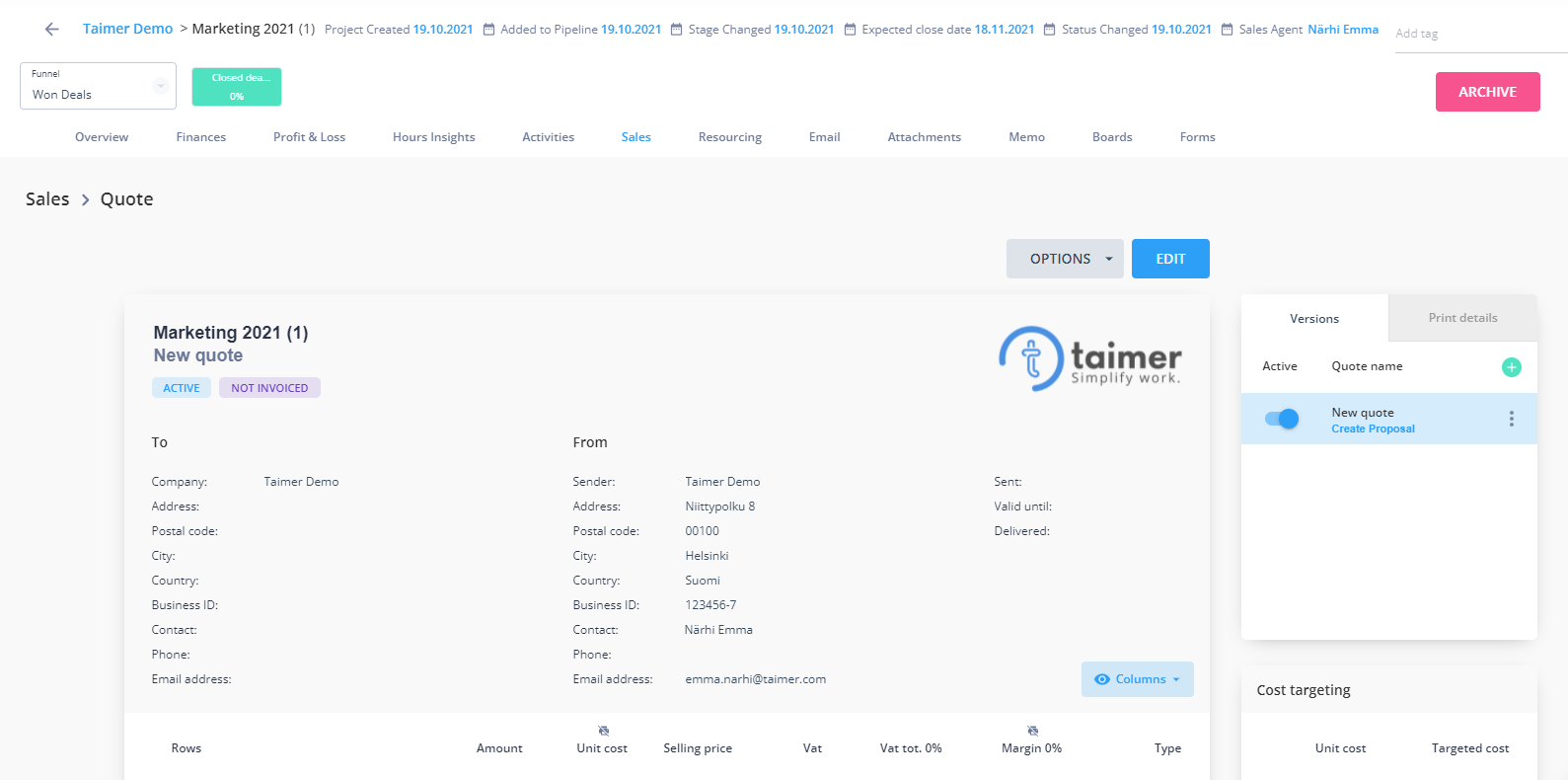Click the taimer logo on the quote
The width and height of the screenshot is (1568, 780).
[x=1089, y=358]
